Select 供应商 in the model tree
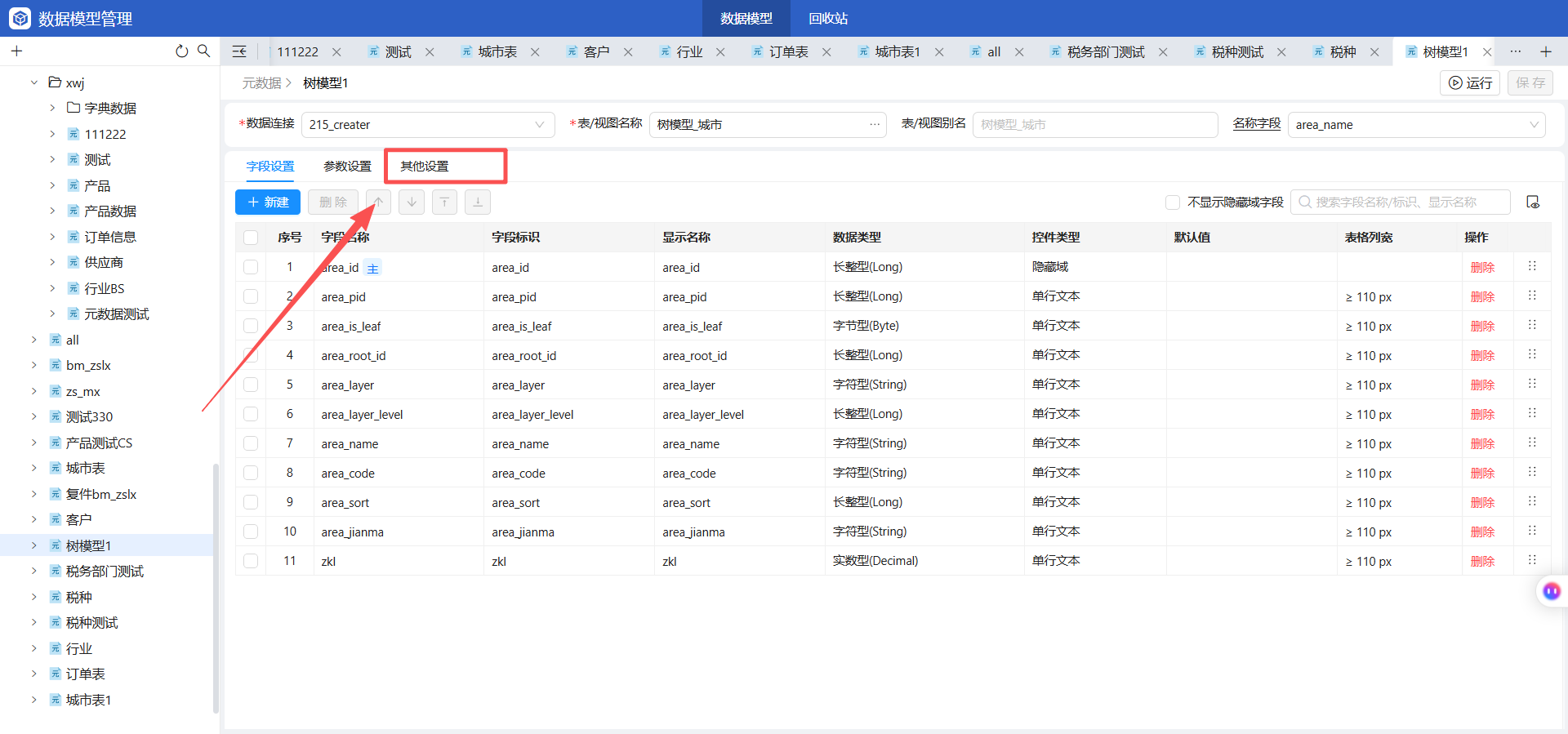 tap(104, 262)
